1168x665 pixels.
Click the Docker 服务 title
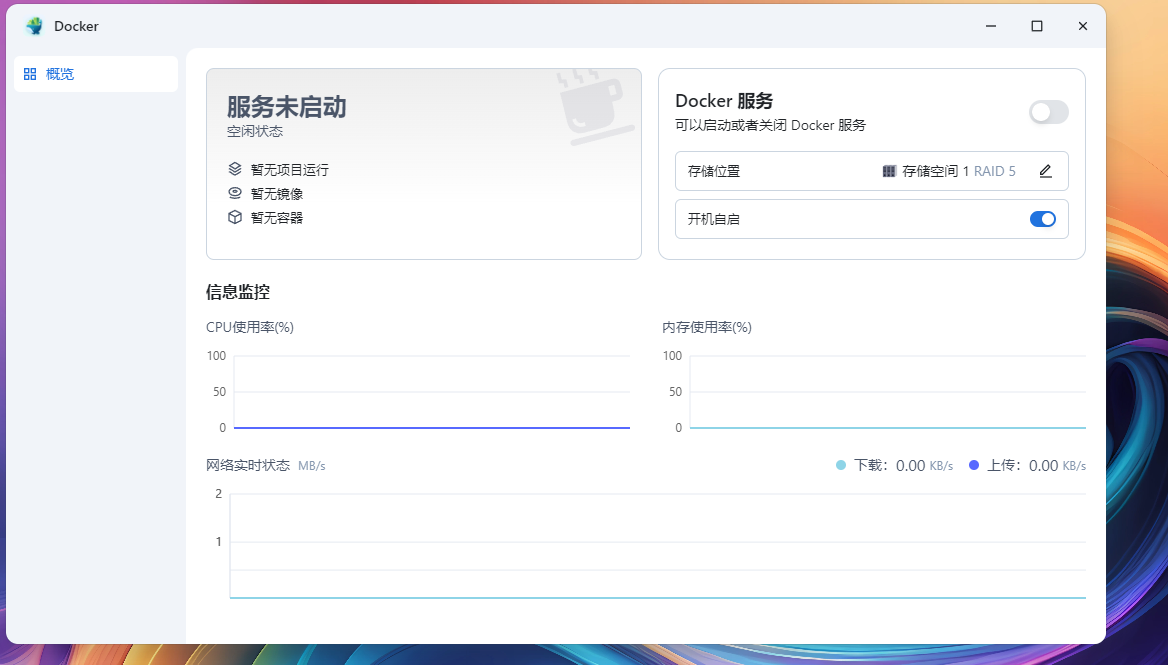[724, 101]
